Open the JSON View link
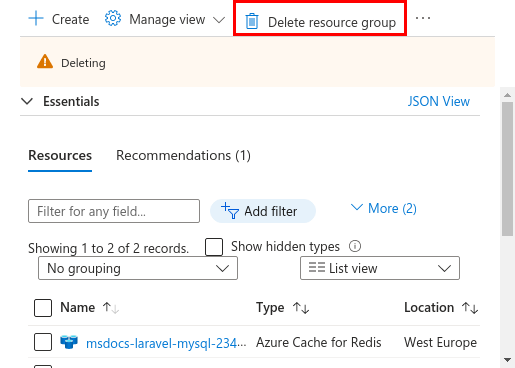This screenshot has height=368, width=515. pyautogui.click(x=439, y=101)
